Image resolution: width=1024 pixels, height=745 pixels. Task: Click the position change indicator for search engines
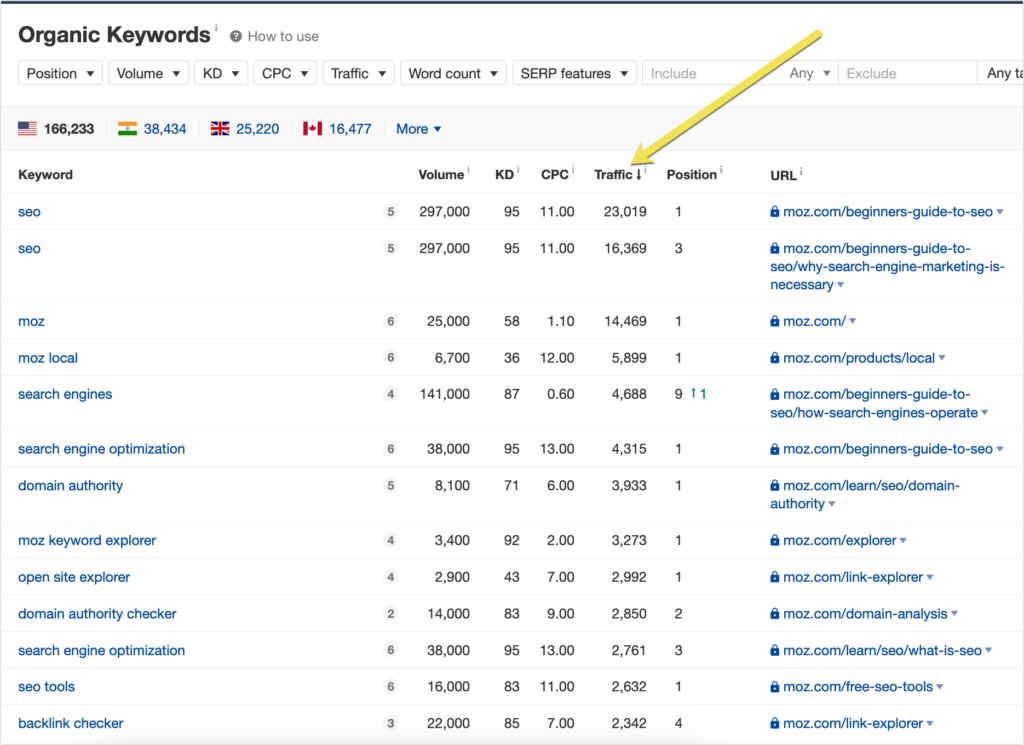point(698,394)
